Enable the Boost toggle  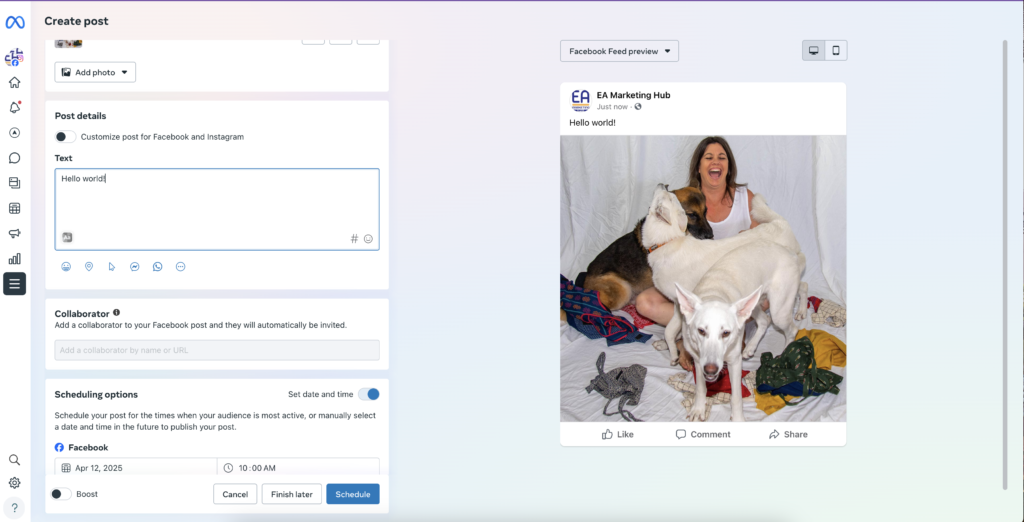[x=61, y=494]
